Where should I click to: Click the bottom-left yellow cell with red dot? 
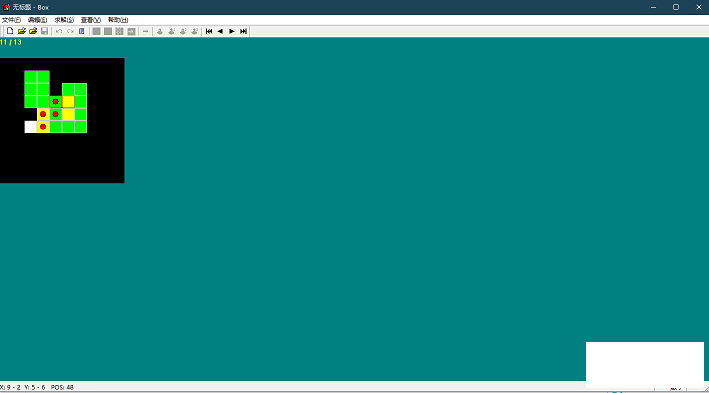(x=43, y=127)
